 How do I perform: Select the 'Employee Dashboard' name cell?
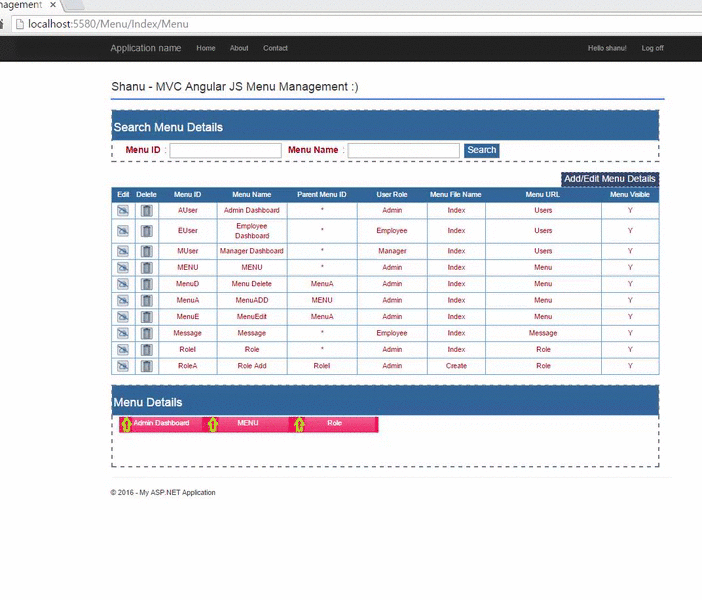coord(252,231)
